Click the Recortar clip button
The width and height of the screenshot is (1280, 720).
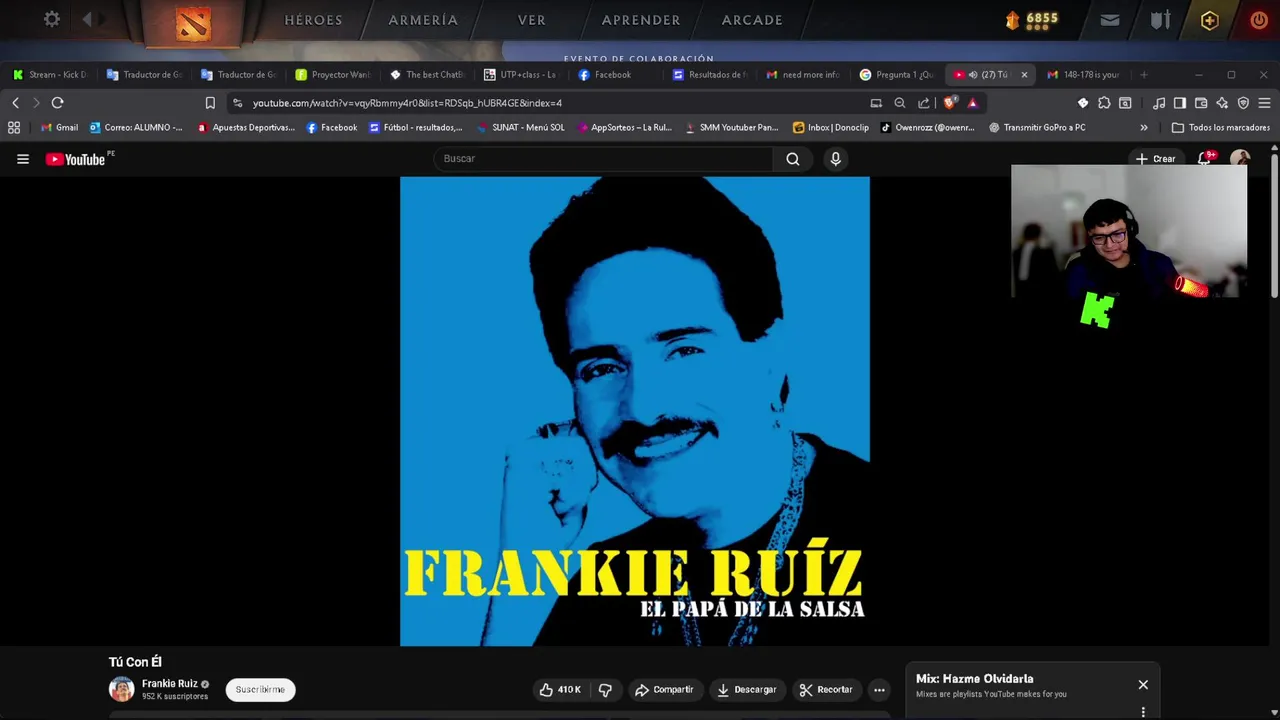pos(826,689)
